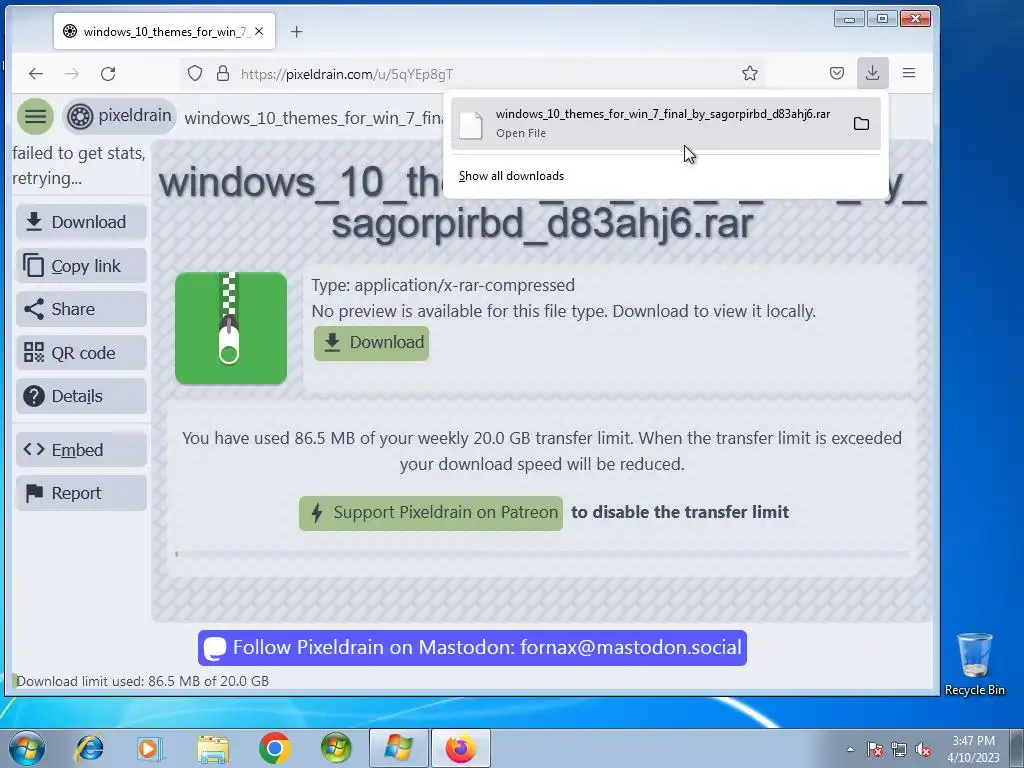Reload the pixeldrain page
This screenshot has height=768, width=1024.
[108, 74]
